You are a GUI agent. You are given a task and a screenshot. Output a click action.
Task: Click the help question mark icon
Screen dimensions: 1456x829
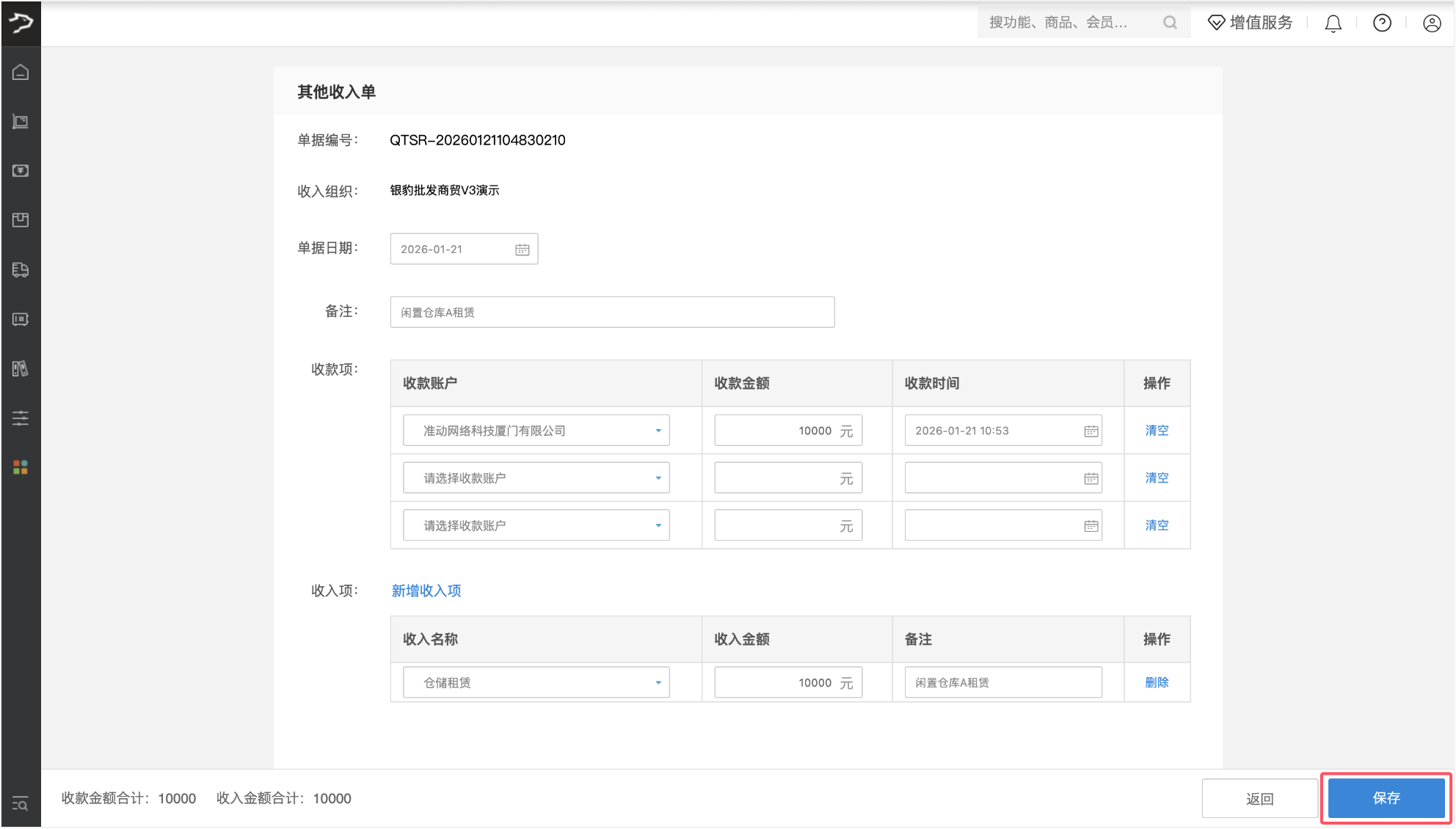click(1382, 23)
